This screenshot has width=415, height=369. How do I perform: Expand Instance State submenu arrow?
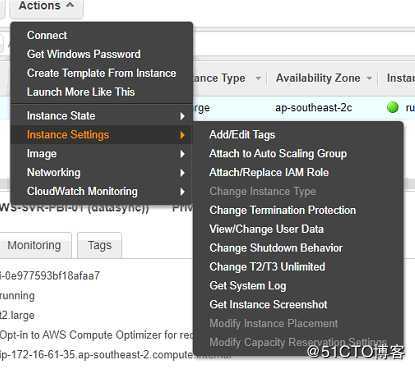point(182,116)
